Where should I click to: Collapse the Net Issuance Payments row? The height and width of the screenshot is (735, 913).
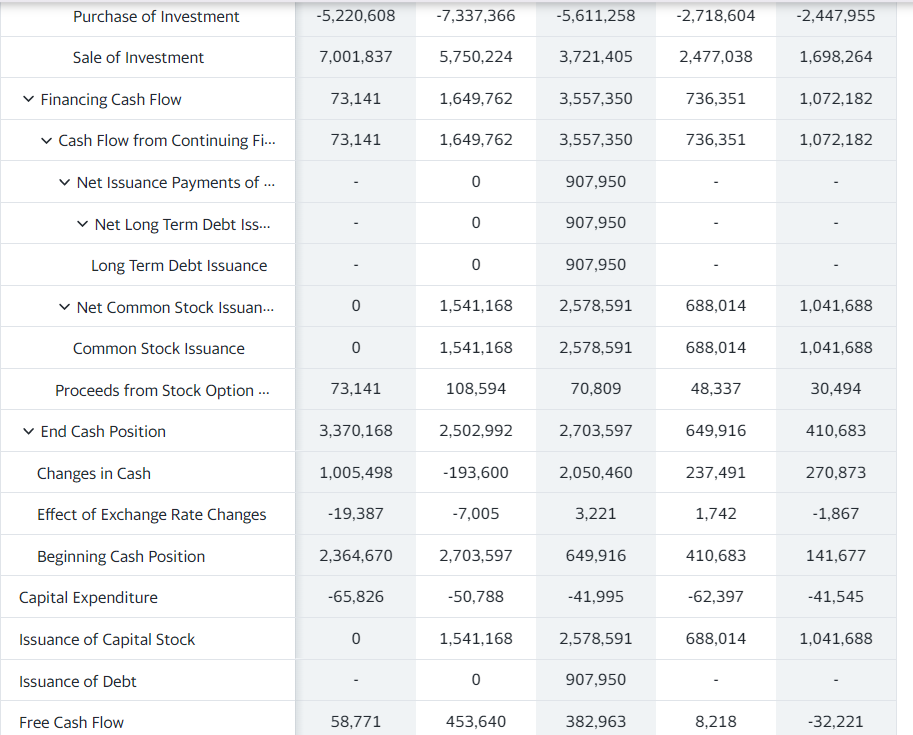tap(65, 182)
